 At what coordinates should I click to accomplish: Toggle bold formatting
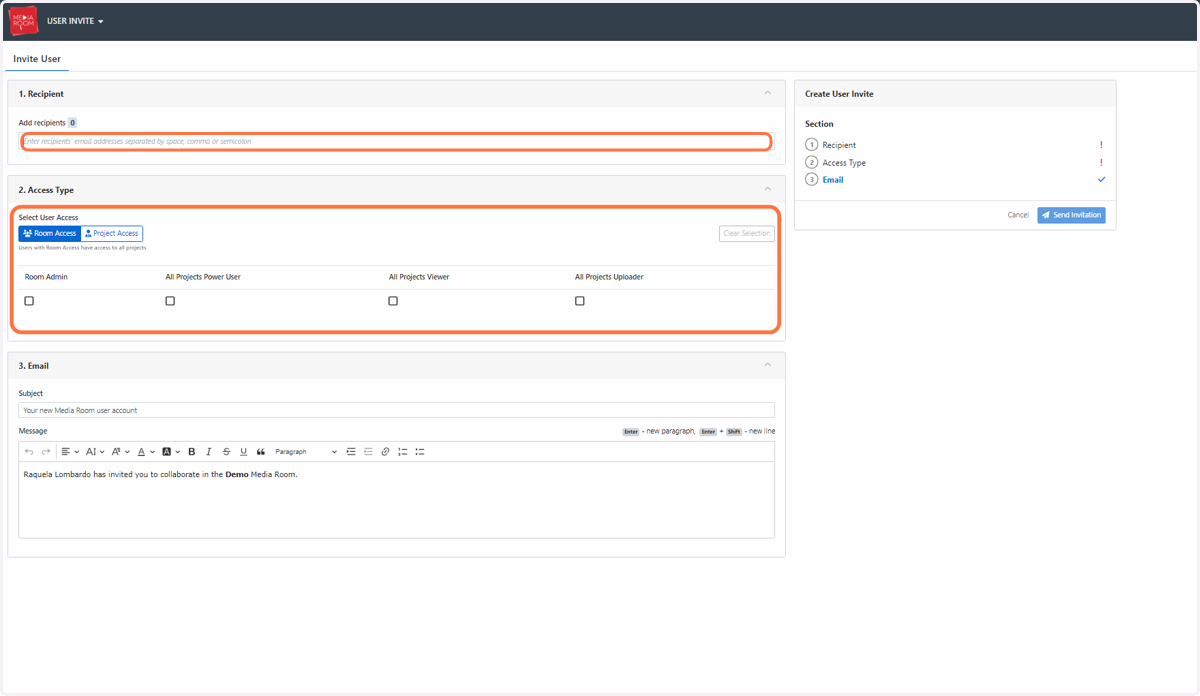tap(192, 452)
